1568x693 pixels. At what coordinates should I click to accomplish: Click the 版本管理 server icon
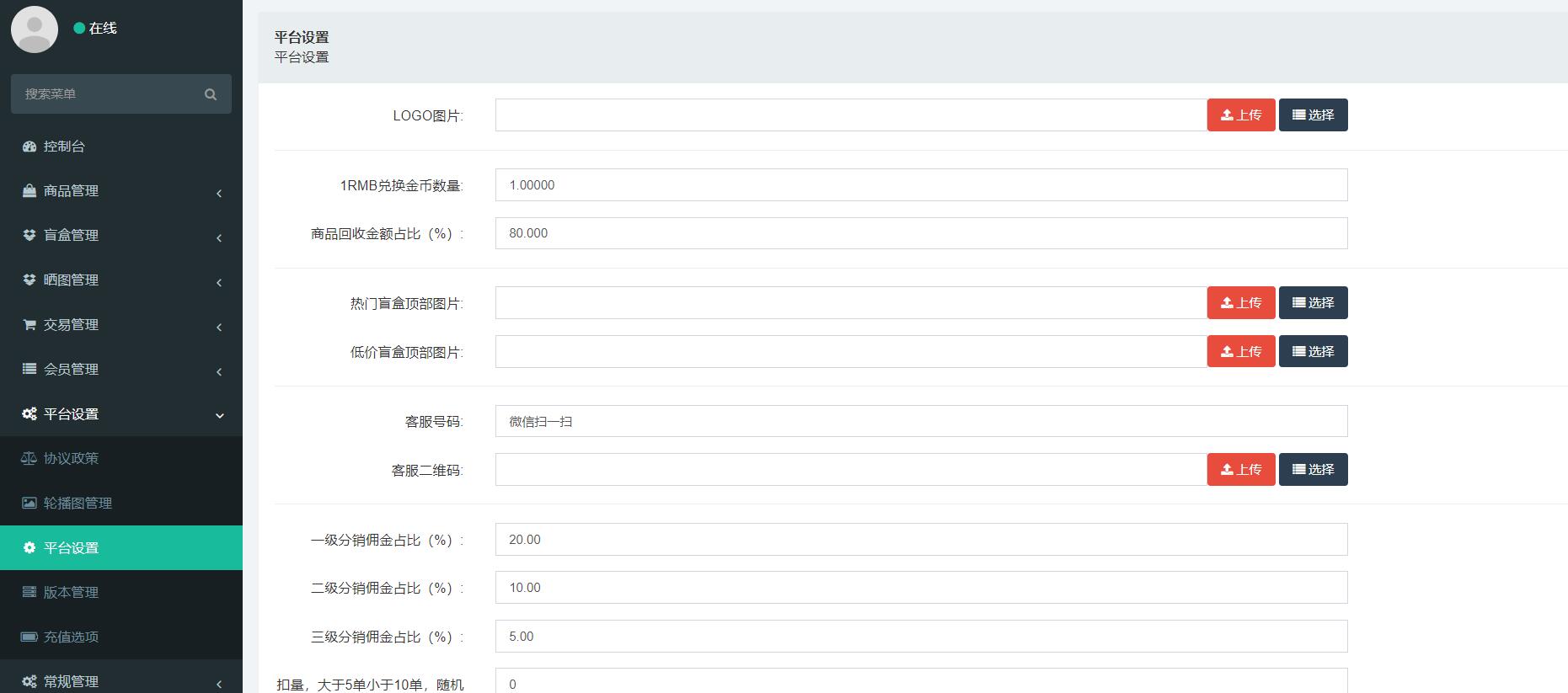point(29,593)
